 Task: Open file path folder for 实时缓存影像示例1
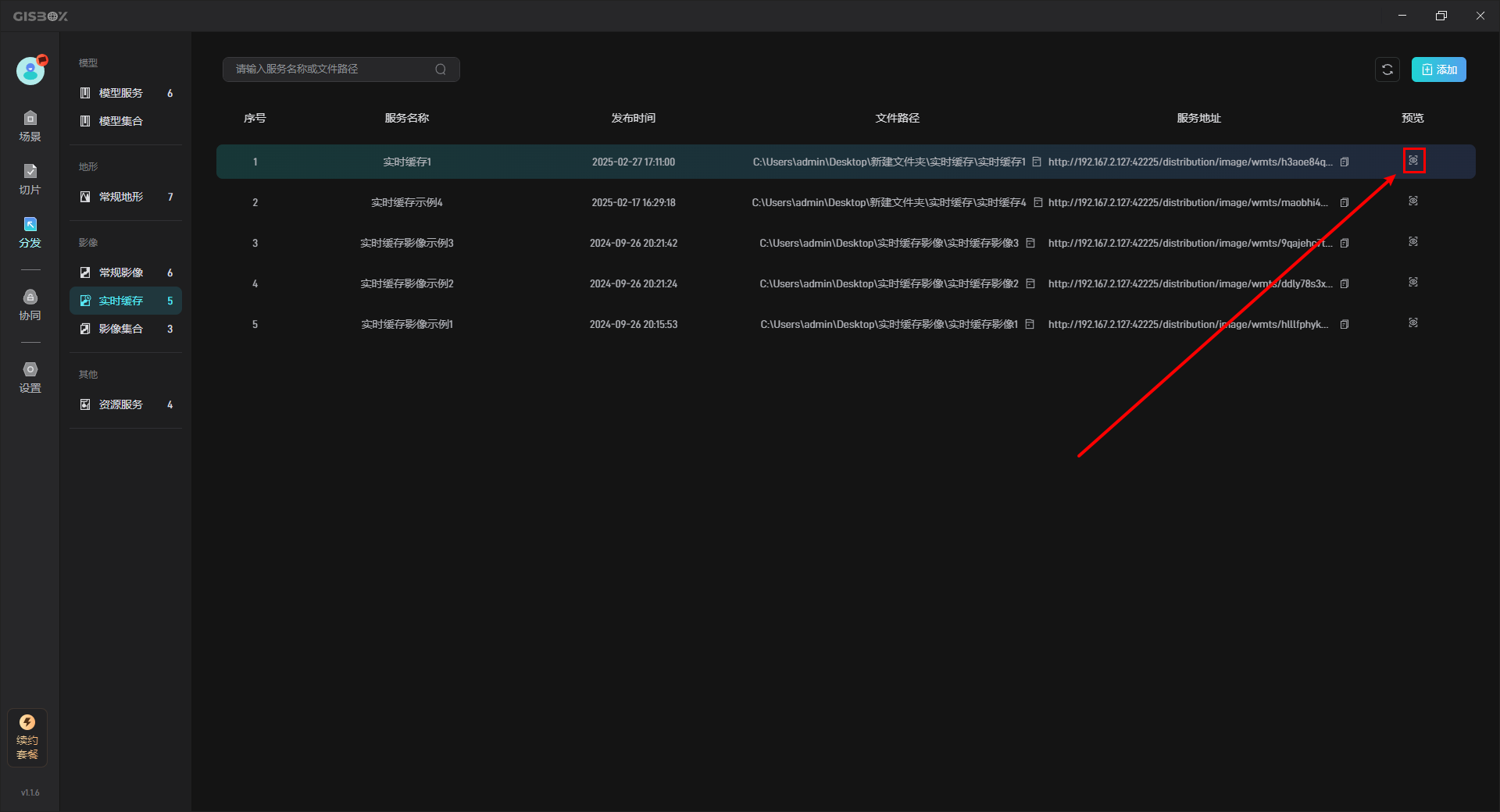tap(1030, 324)
